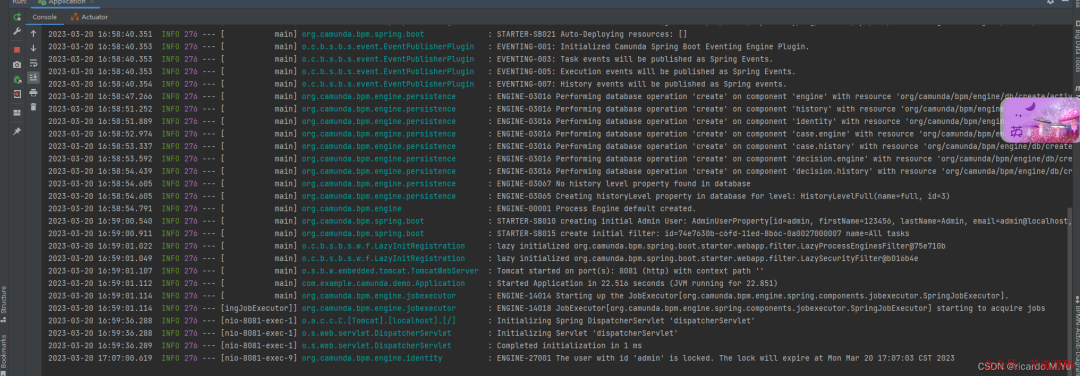Switch to the Console tab
Screen dimensions: 1080x376
(x=45, y=17)
